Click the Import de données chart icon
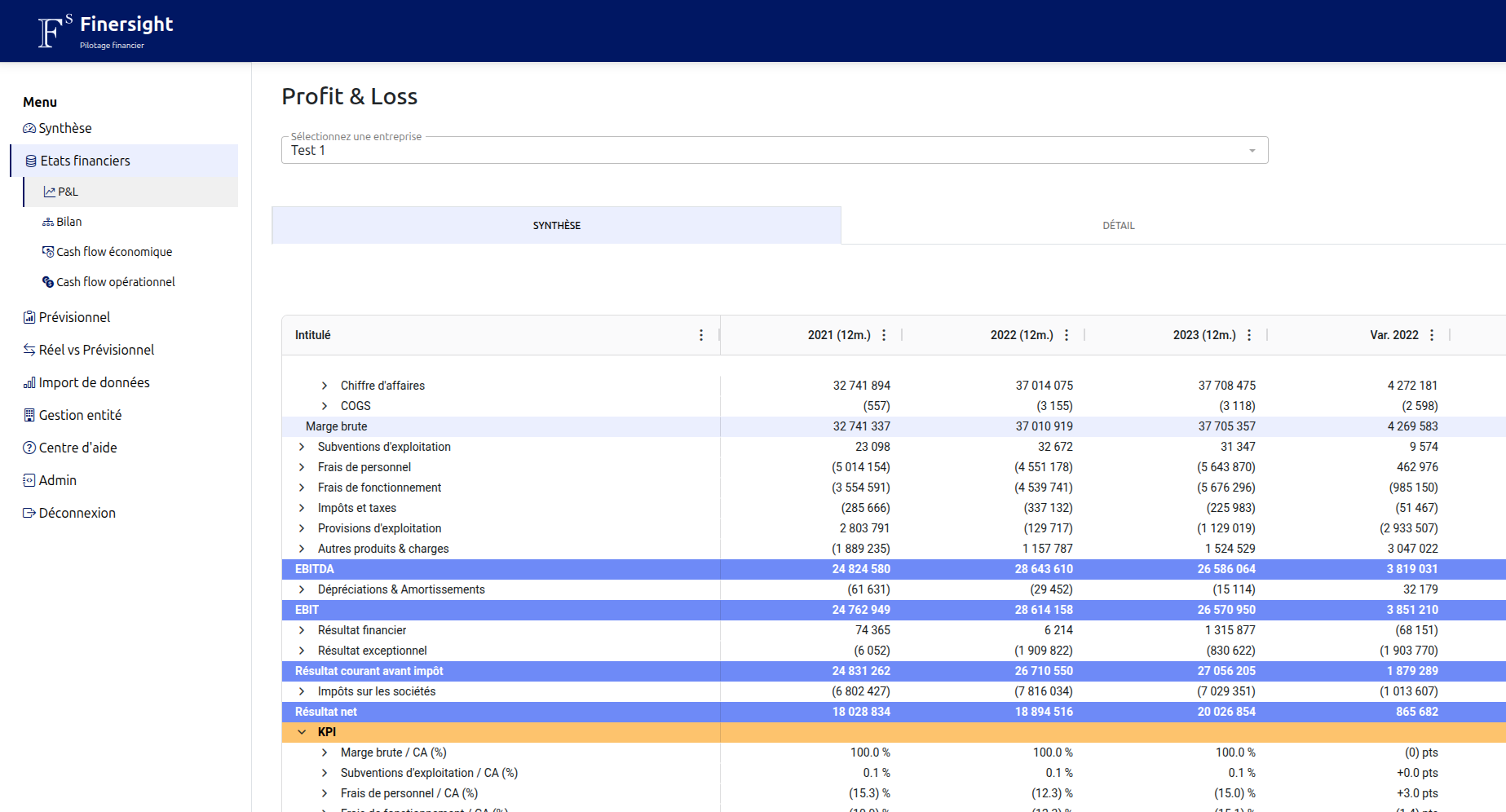Viewport: 1506px width, 812px height. (29, 382)
